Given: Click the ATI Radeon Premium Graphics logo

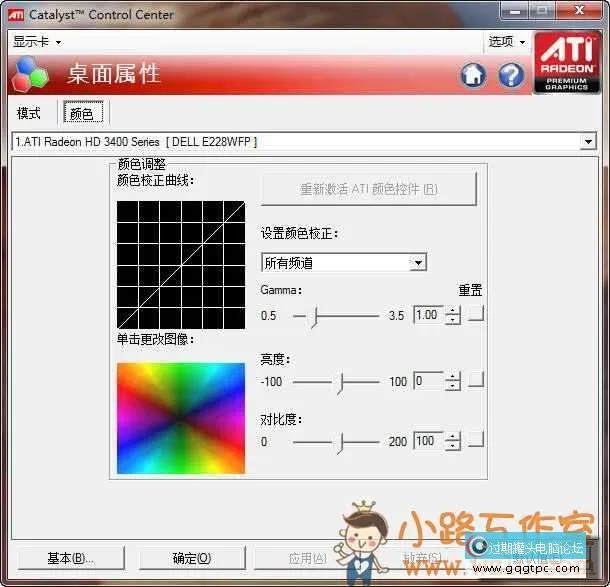Looking at the screenshot, I should click(x=566, y=62).
